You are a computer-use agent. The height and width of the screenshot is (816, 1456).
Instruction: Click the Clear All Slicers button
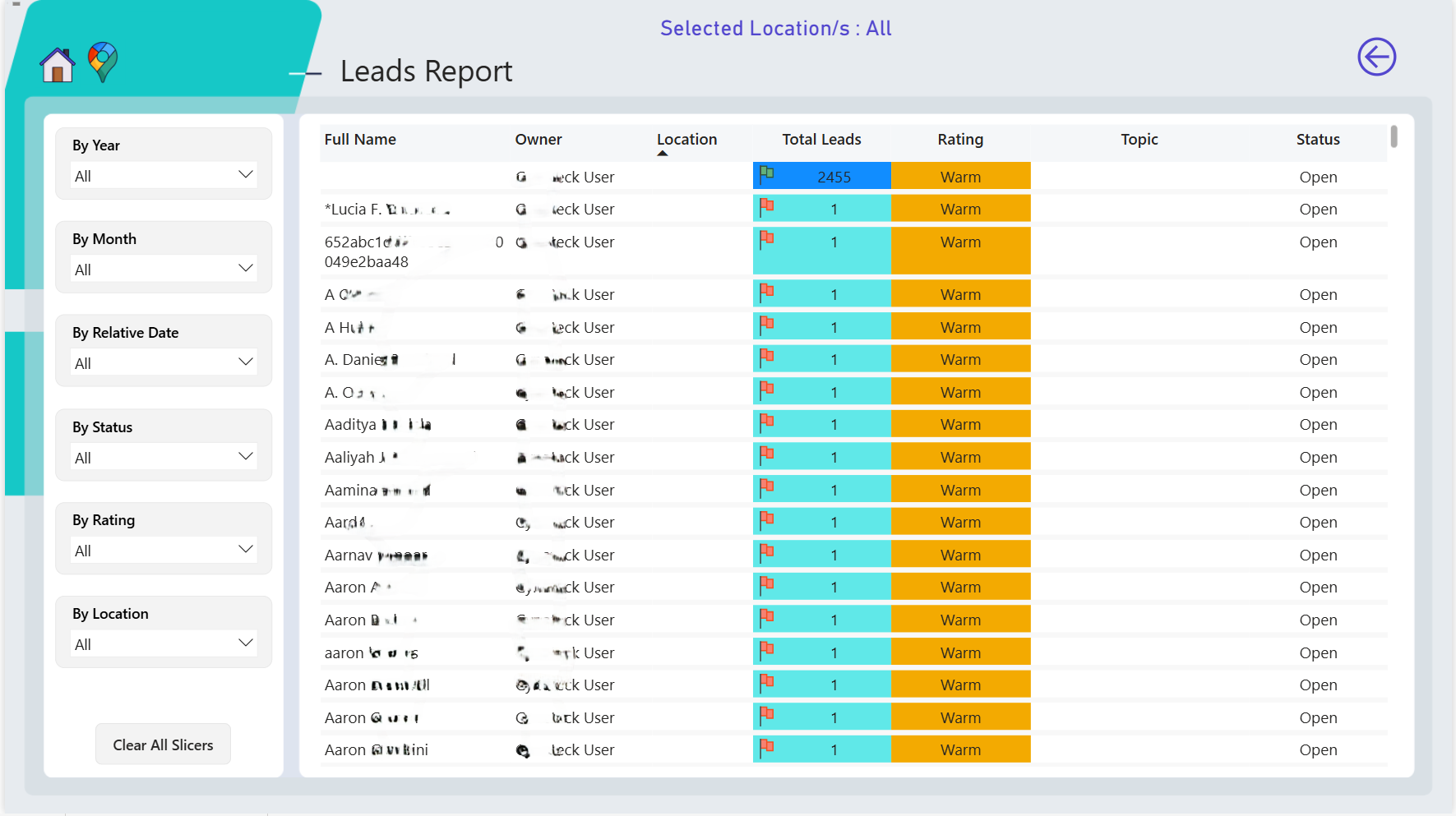(163, 745)
